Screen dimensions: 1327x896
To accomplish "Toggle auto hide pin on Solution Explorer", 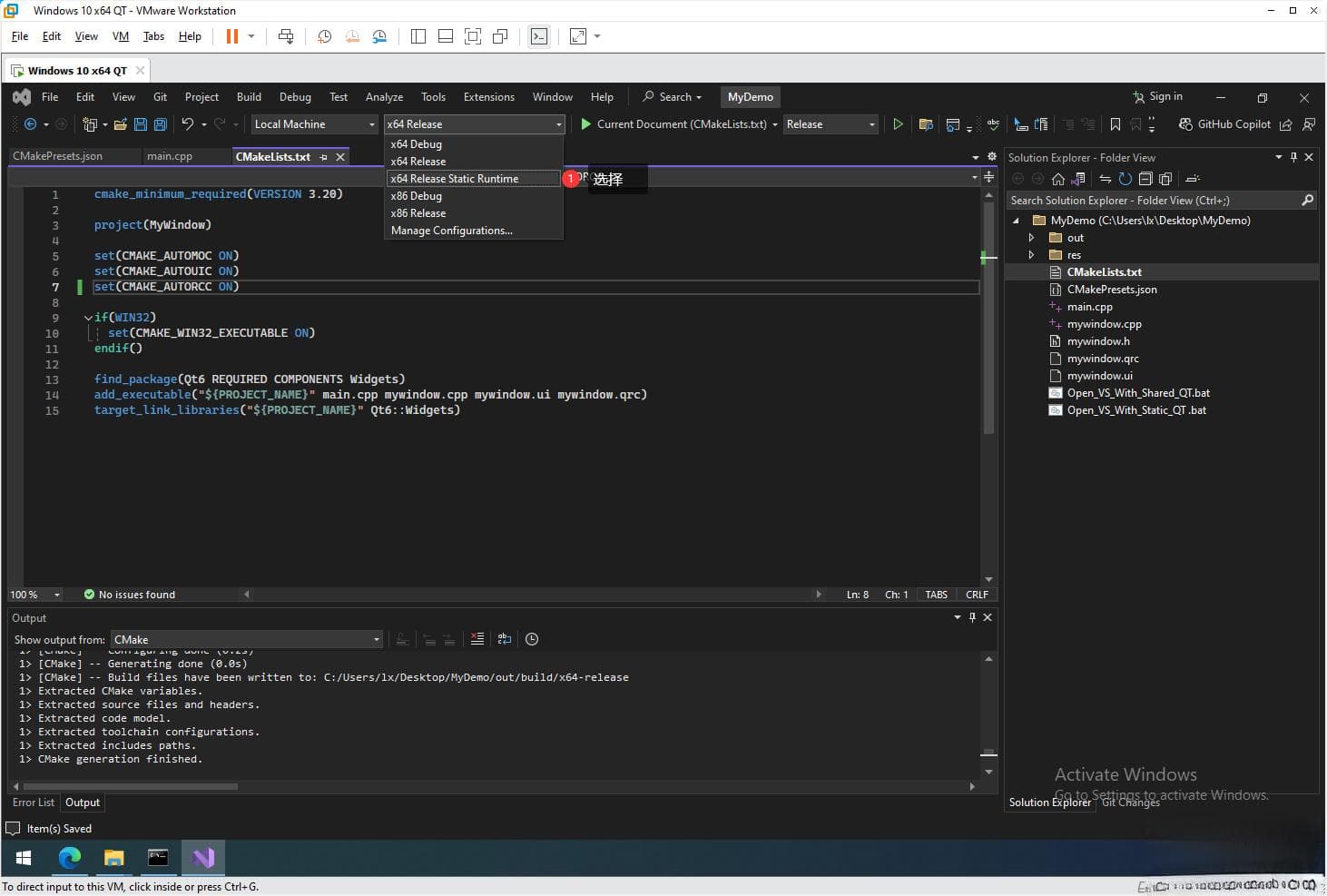I will pyautogui.click(x=1293, y=157).
